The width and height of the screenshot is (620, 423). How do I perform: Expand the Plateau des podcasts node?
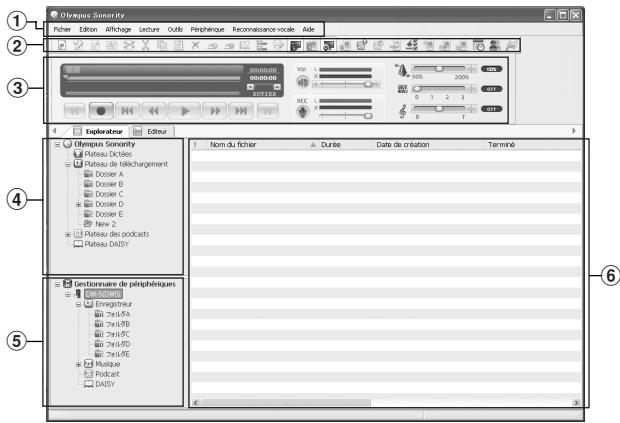click(67, 234)
